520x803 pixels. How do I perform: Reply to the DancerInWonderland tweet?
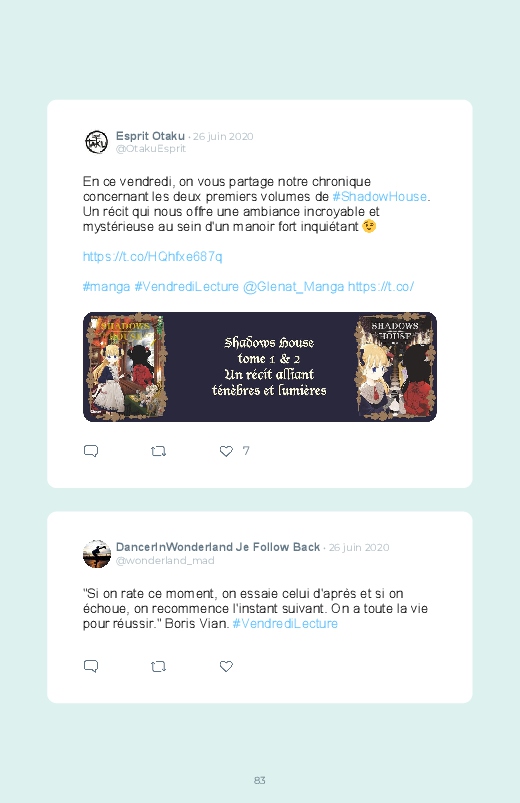click(91, 666)
